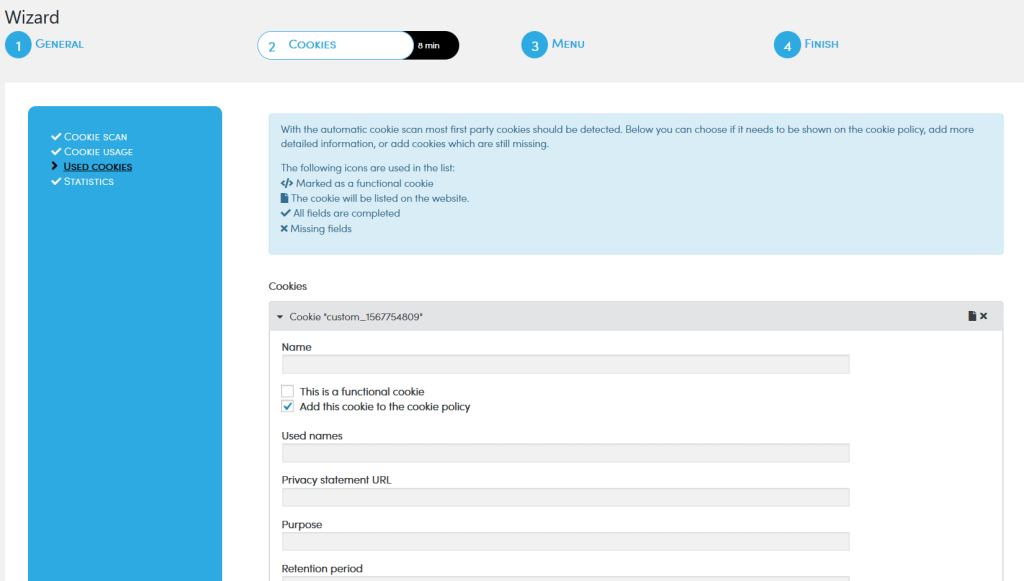This screenshot has width=1024, height=581.
Task: Open the Statistics section
Action: point(89,181)
